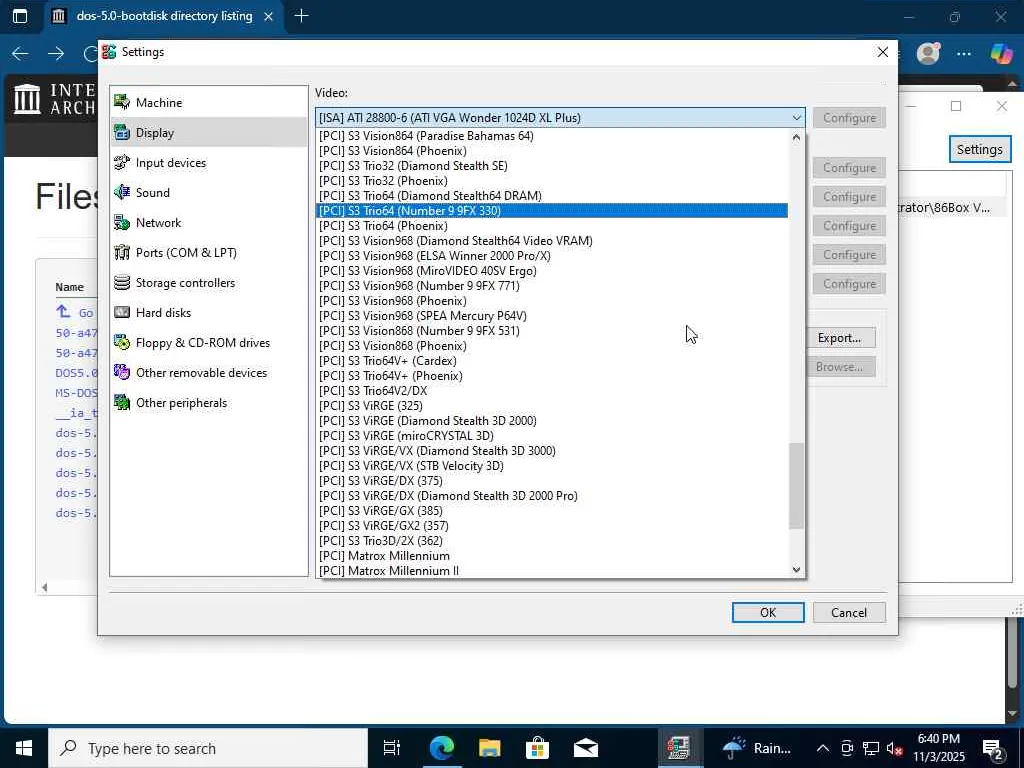
Task: Open the Edge profile avatar
Action: click(x=928, y=54)
